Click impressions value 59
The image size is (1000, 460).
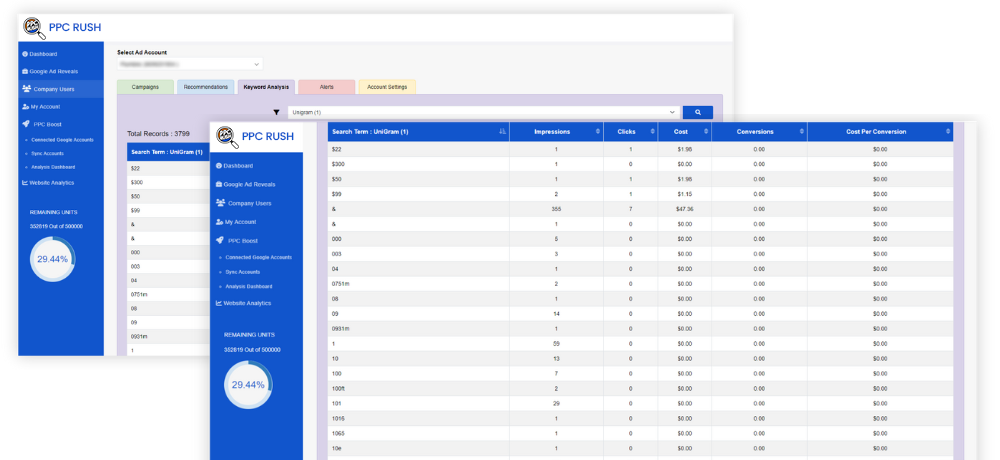[556, 344]
